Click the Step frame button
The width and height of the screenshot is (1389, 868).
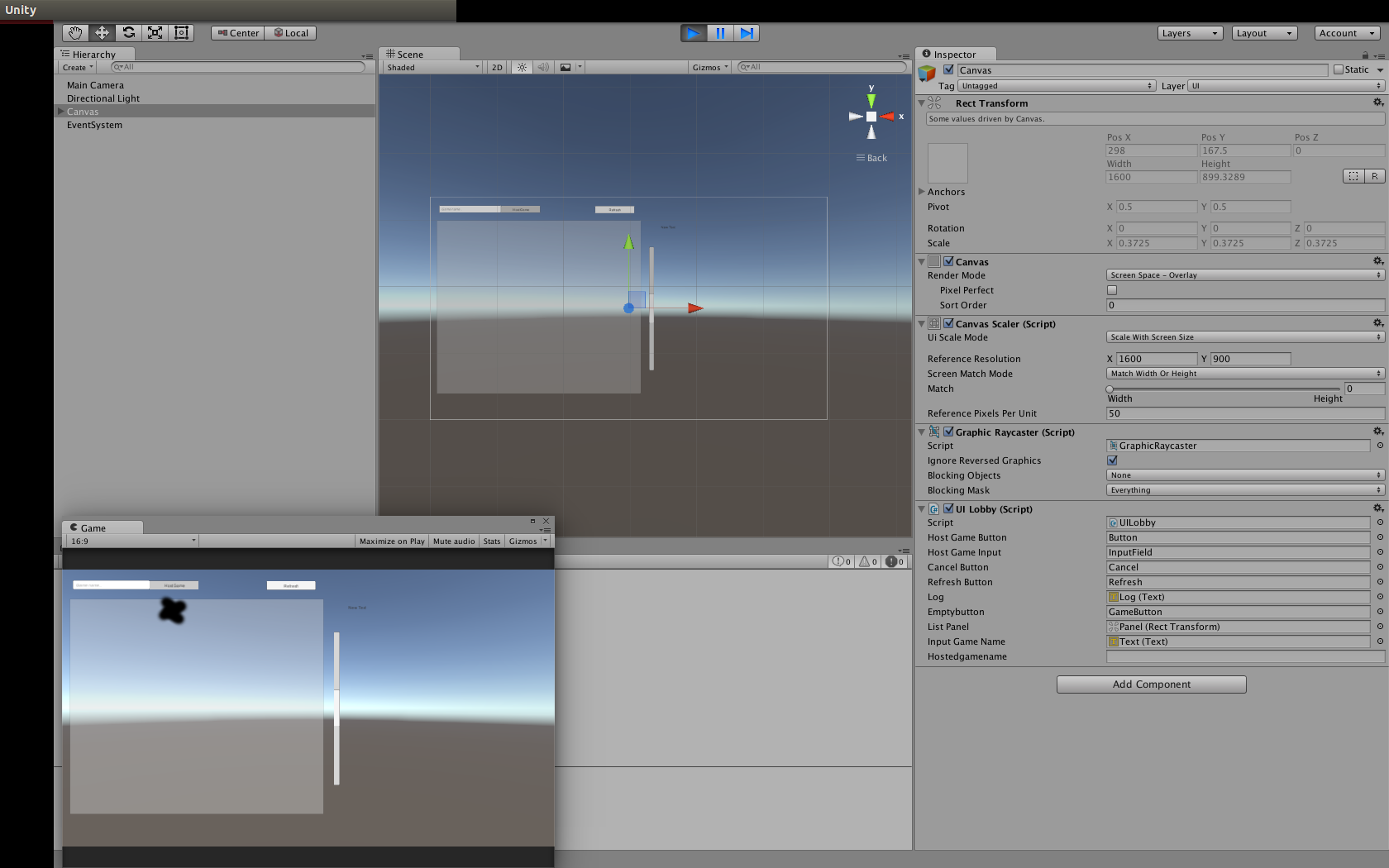[747, 33]
